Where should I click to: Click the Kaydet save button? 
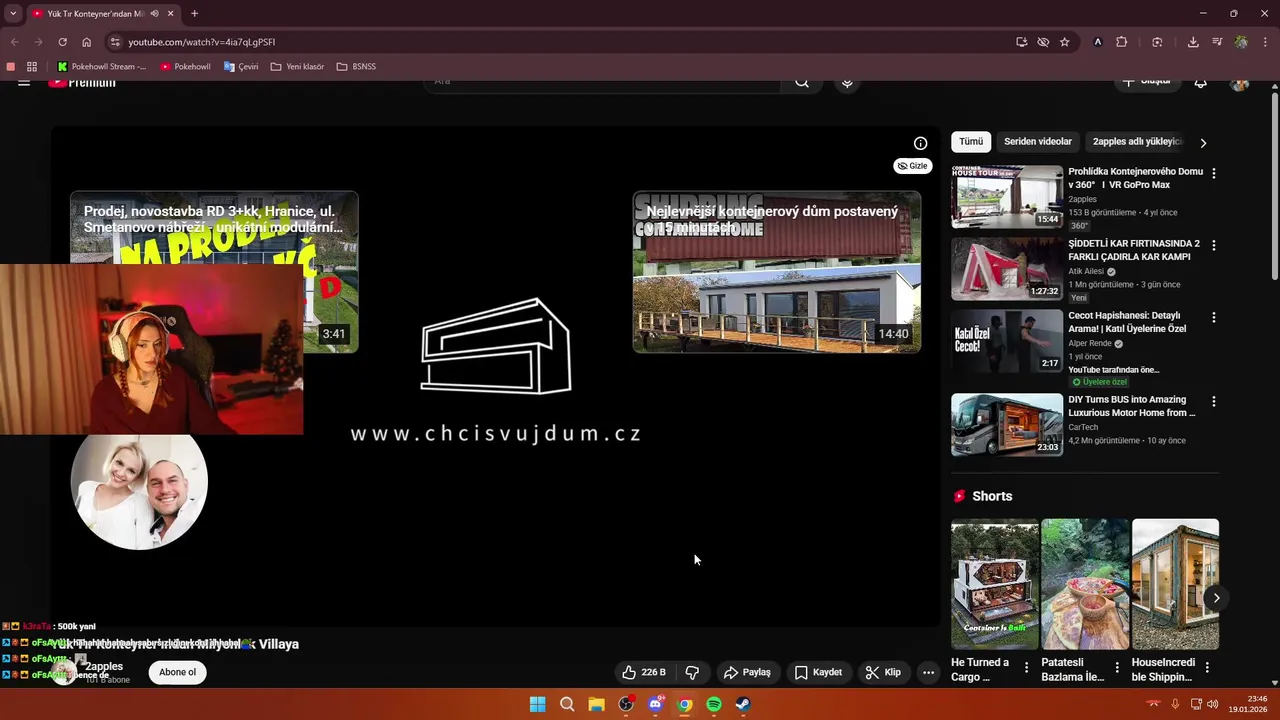point(818,672)
